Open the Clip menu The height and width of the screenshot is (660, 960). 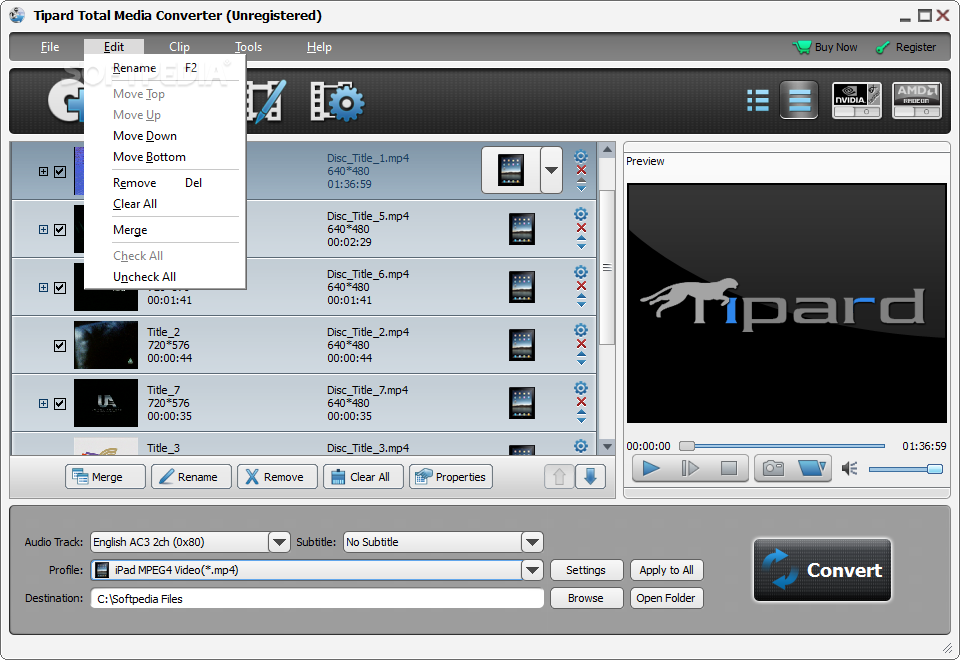pyautogui.click(x=179, y=47)
